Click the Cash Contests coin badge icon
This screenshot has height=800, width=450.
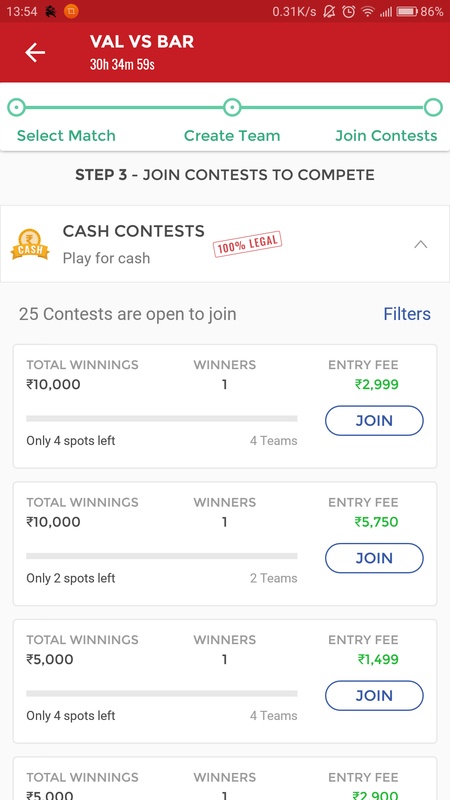point(30,244)
